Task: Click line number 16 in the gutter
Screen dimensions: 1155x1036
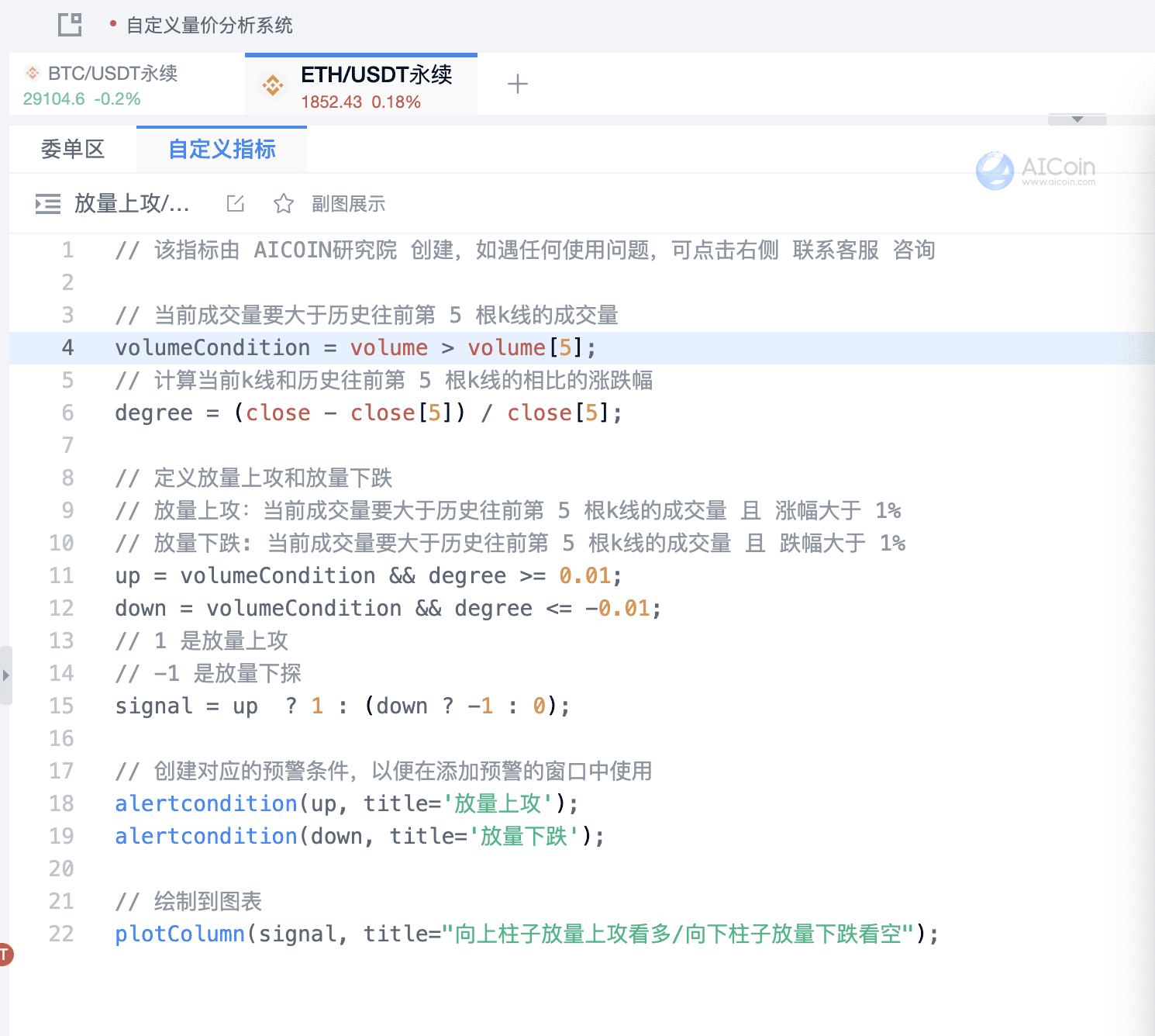Action: 61,738
